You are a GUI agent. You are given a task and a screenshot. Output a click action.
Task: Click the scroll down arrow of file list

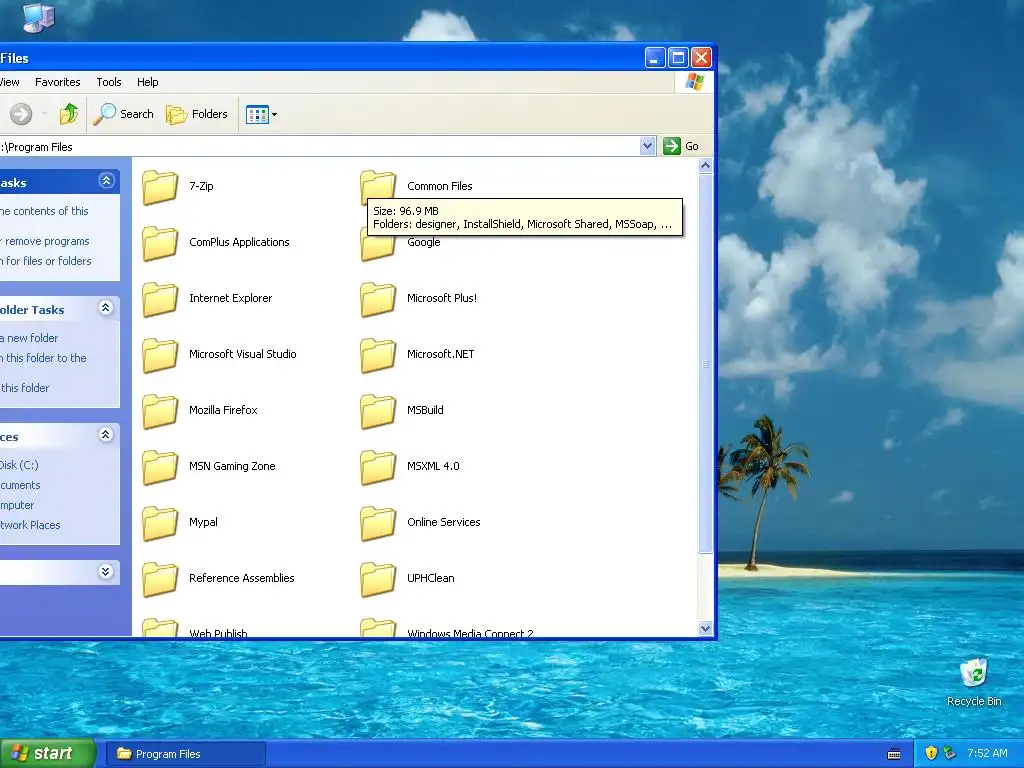(x=705, y=629)
